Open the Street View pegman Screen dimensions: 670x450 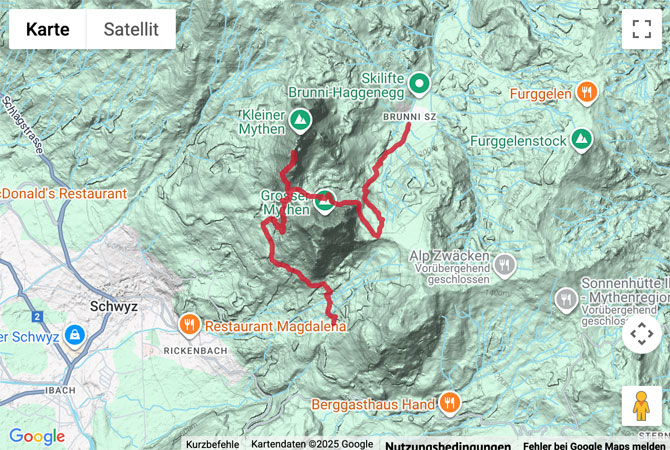pos(641,406)
